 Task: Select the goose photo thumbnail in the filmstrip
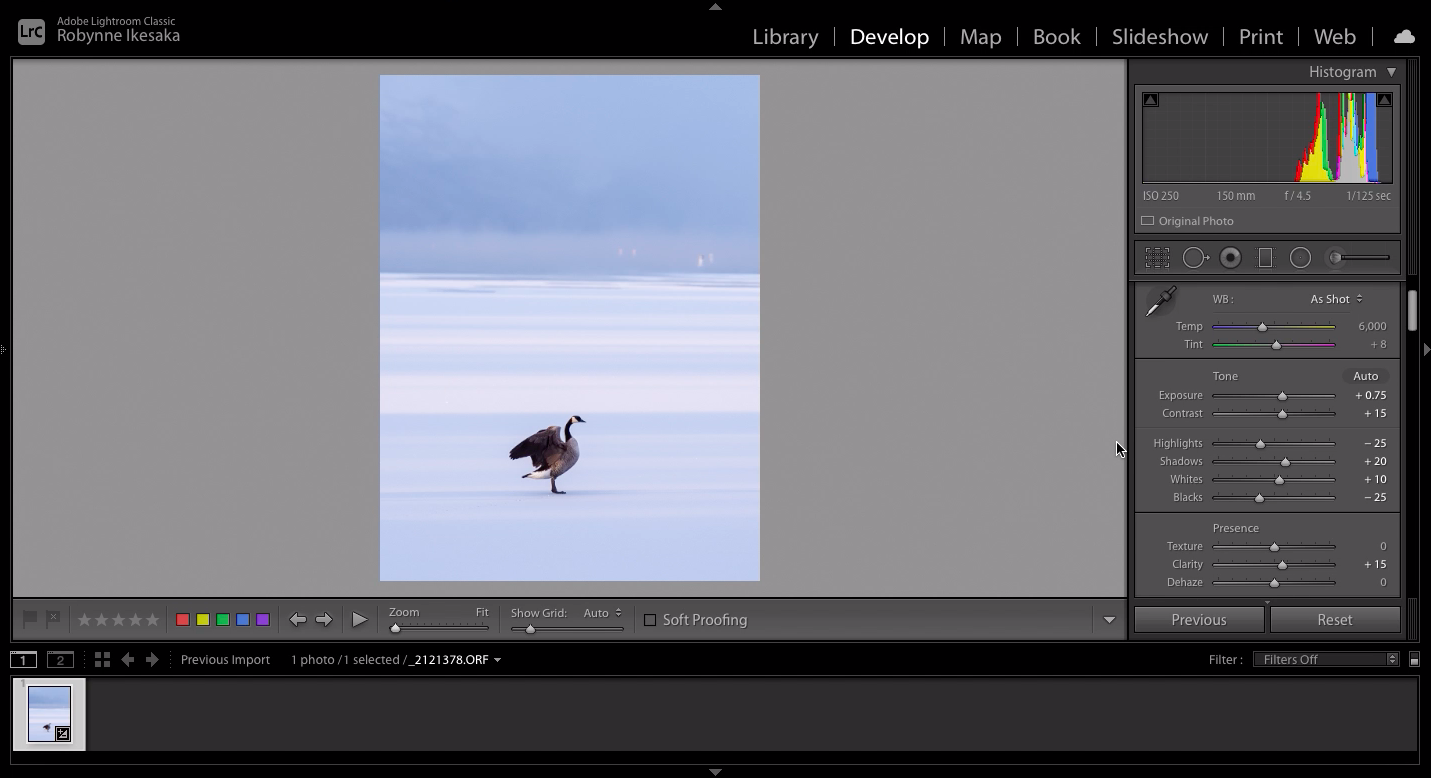point(50,713)
